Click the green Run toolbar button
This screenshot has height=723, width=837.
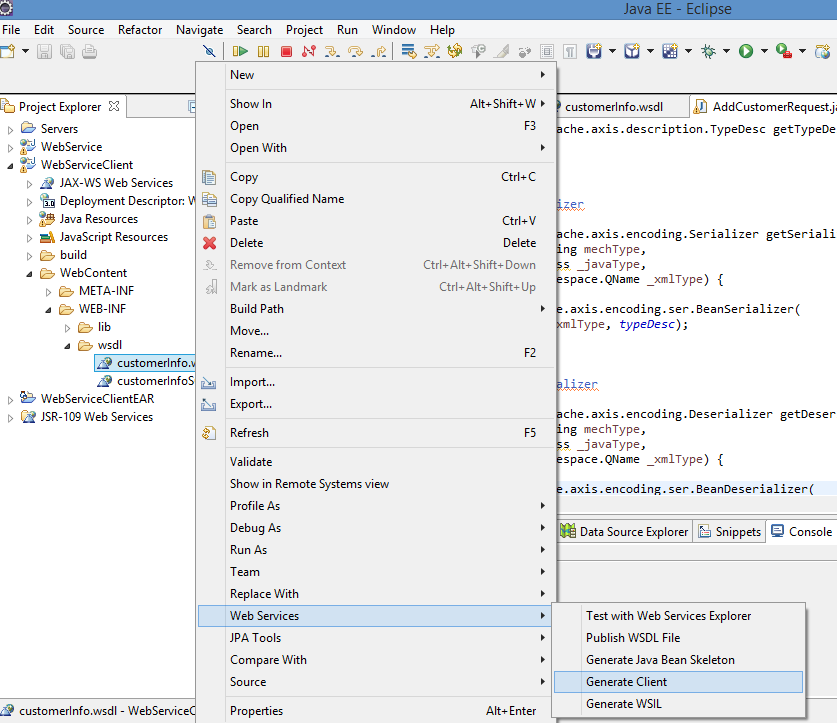[746, 51]
